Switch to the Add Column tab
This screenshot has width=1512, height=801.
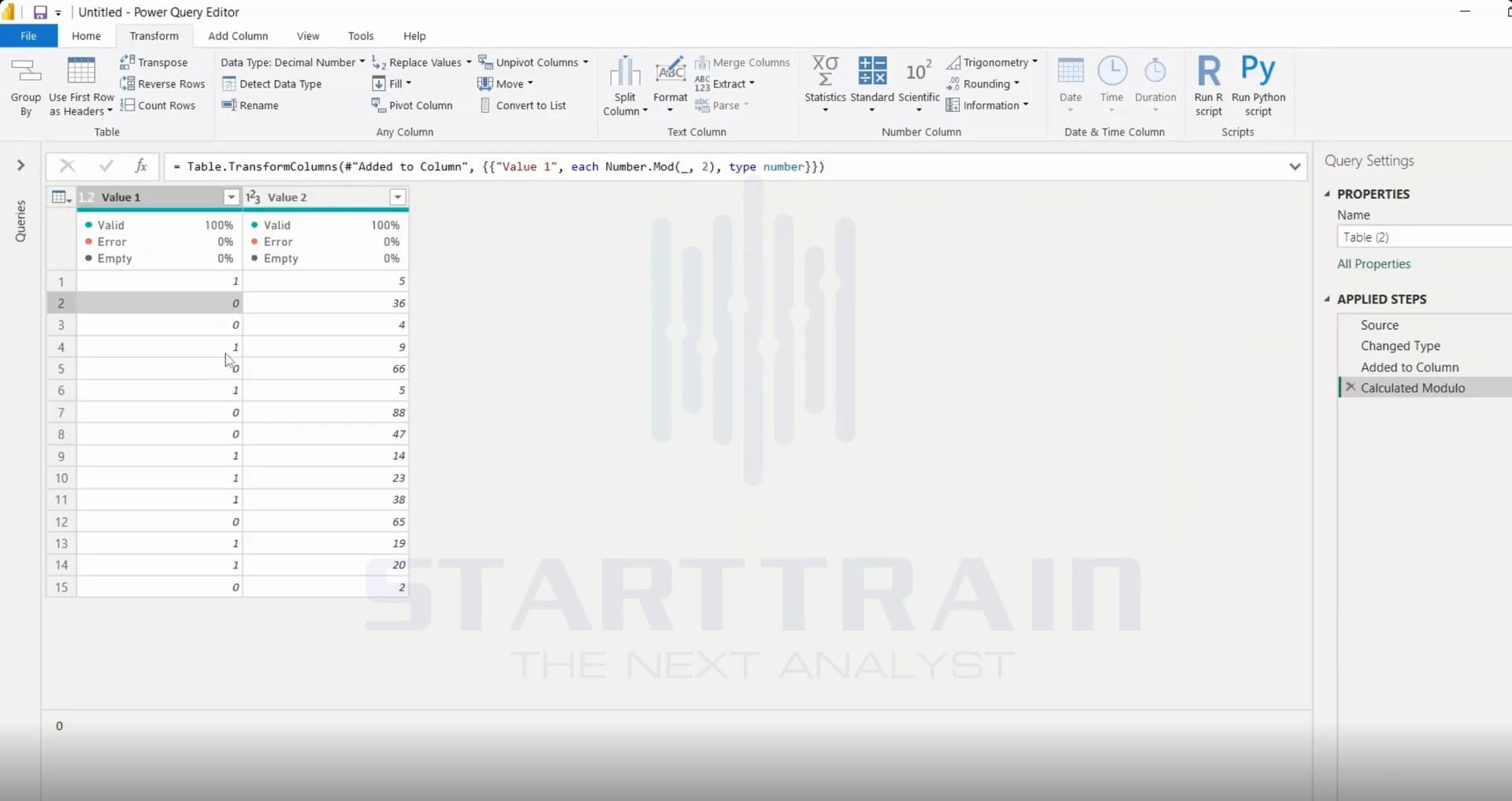238,36
